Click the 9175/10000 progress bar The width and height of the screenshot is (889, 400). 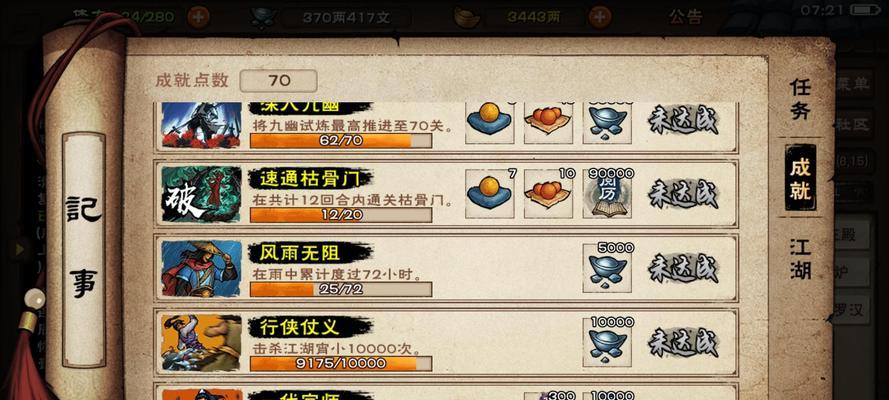[341, 363]
